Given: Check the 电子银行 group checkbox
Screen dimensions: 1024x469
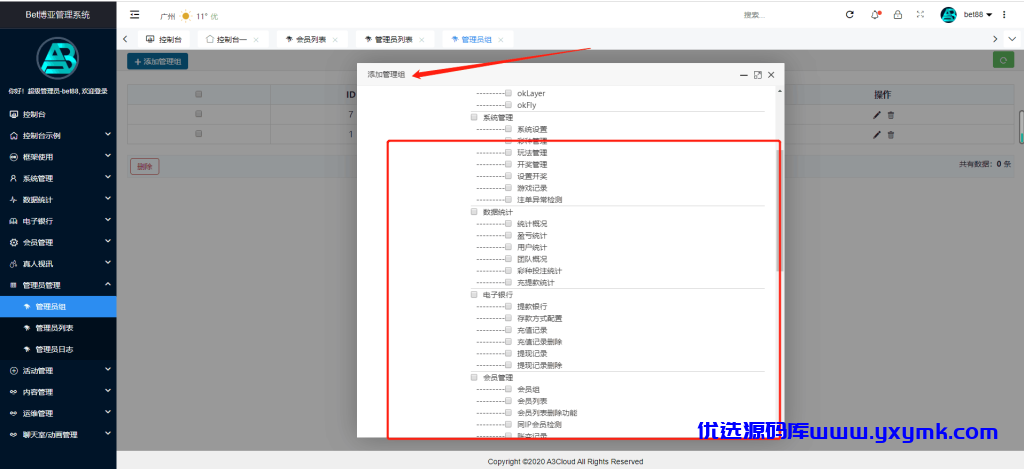Looking at the screenshot, I should pos(474,295).
